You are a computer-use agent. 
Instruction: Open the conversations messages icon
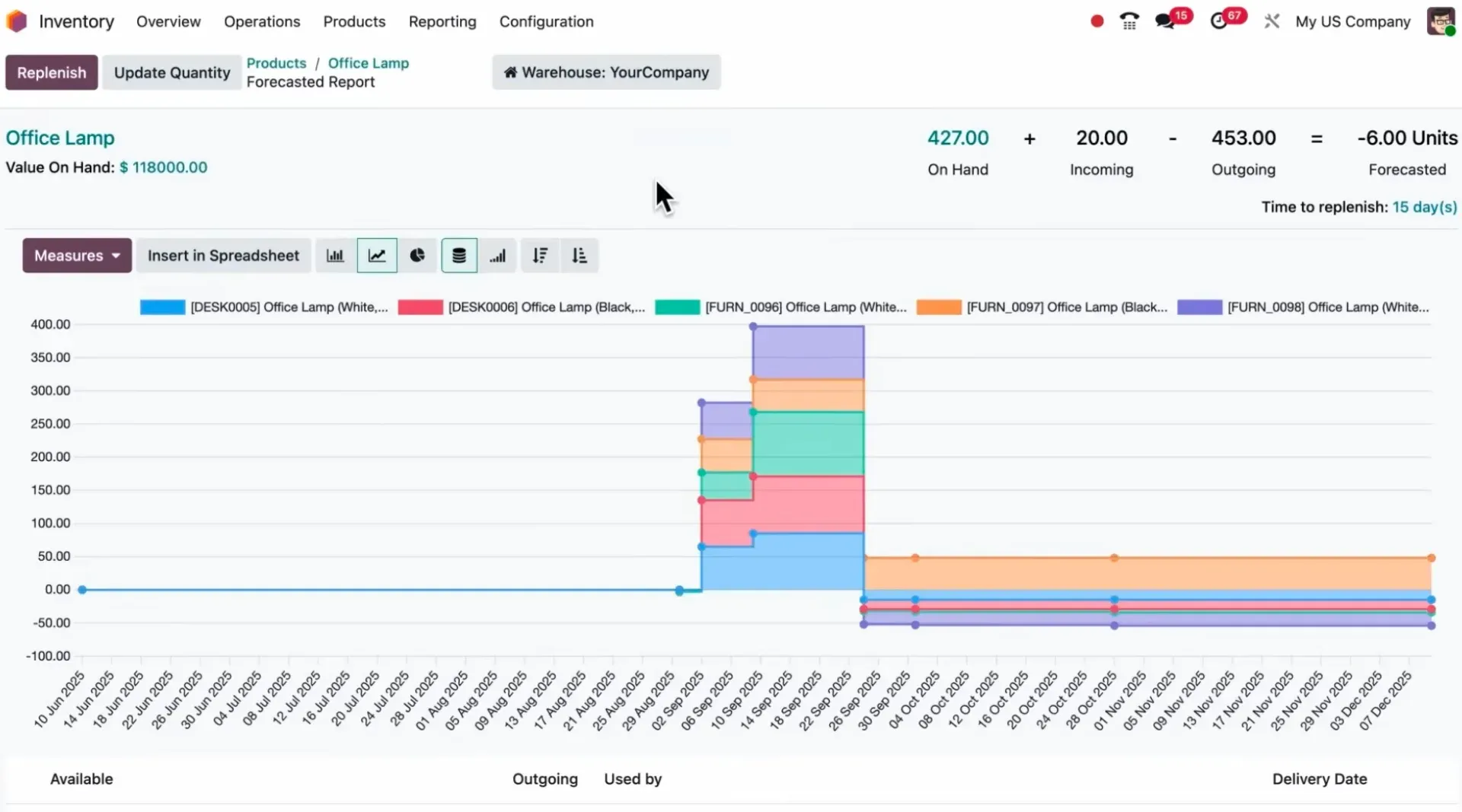1164,21
